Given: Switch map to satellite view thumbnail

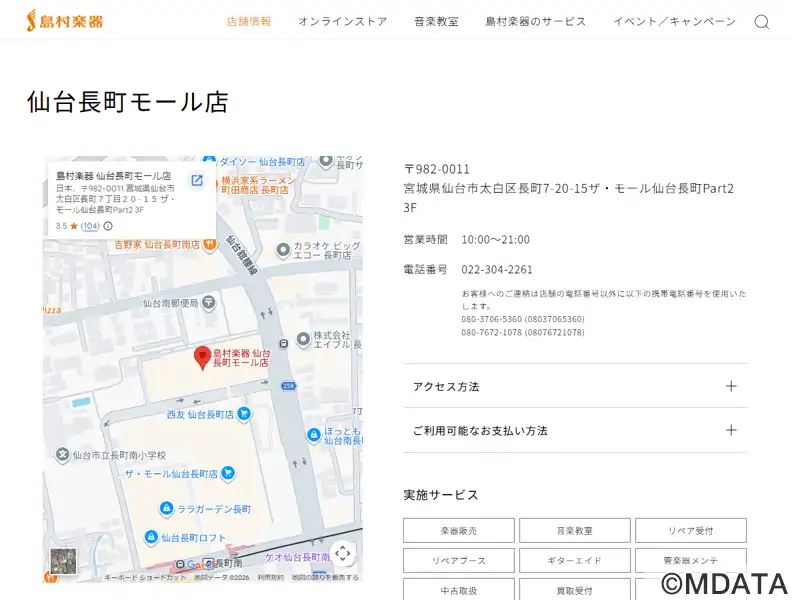Looking at the screenshot, I should [63, 561].
